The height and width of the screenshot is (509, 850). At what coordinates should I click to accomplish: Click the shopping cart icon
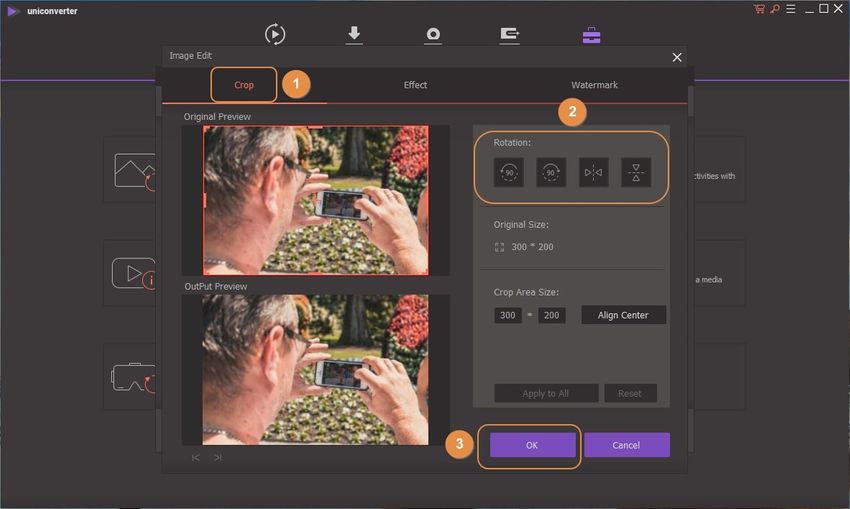click(760, 9)
